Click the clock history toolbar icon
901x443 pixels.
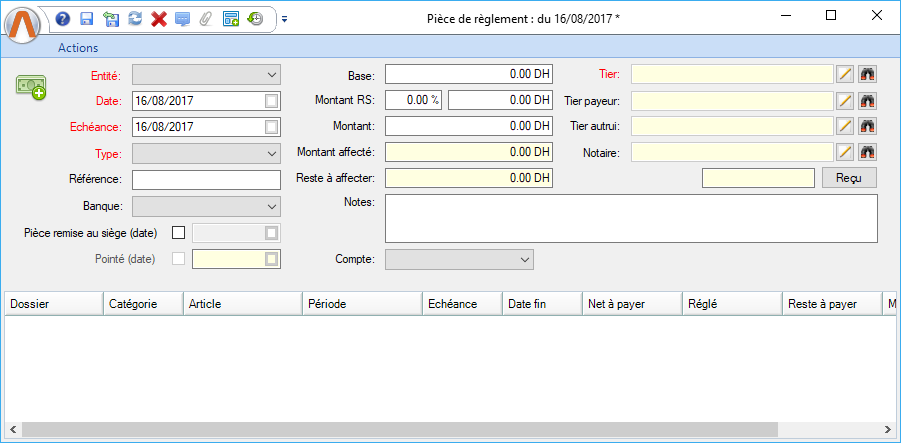tap(255, 18)
